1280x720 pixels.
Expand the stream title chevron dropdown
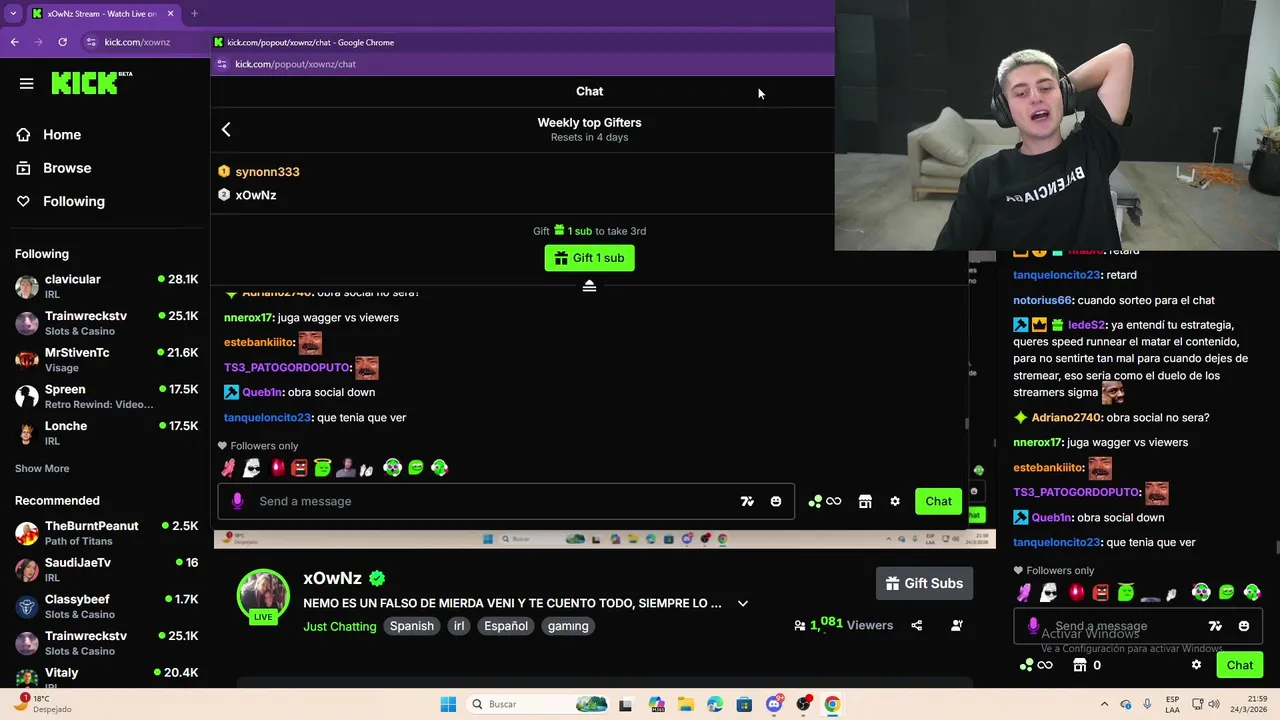[742, 603]
